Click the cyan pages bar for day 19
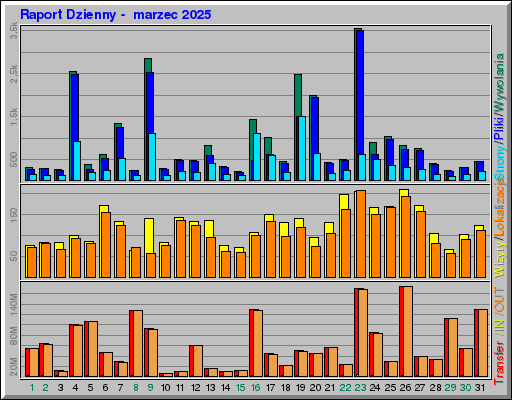The height and width of the screenshot is (400, 512). pos(302,148)
